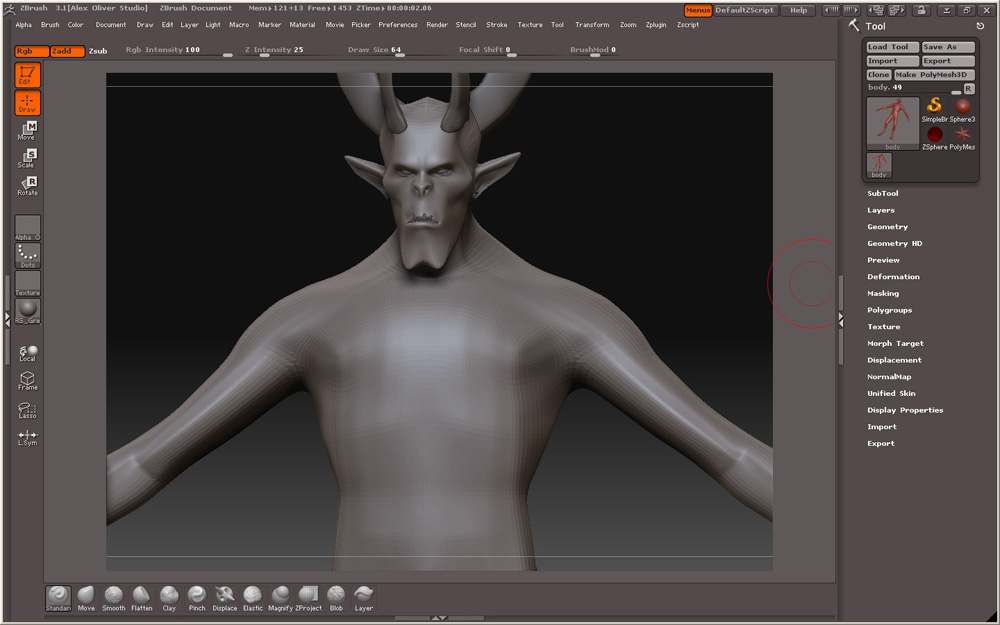Choose the Elastic brush
This screenshot has height=625, width=1000.
pos(253,598)
